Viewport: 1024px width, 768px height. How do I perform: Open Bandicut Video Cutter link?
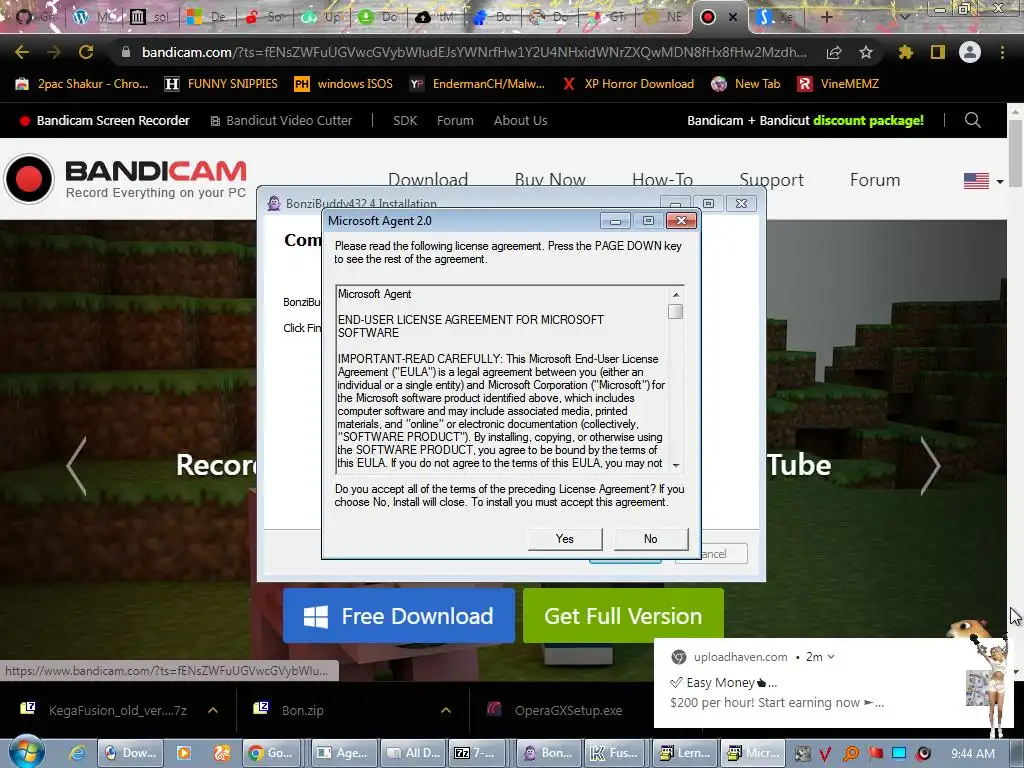coord(281,120)
